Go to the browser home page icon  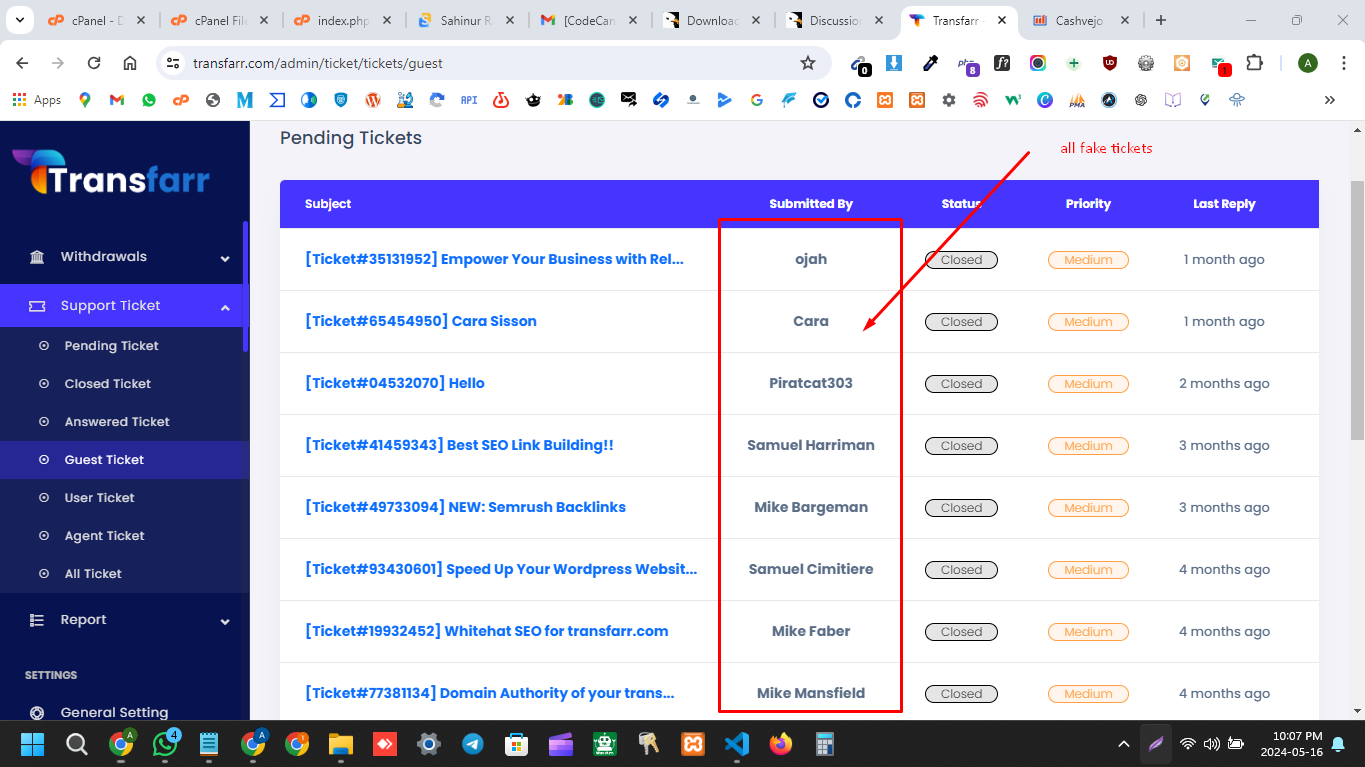[130, 63]
